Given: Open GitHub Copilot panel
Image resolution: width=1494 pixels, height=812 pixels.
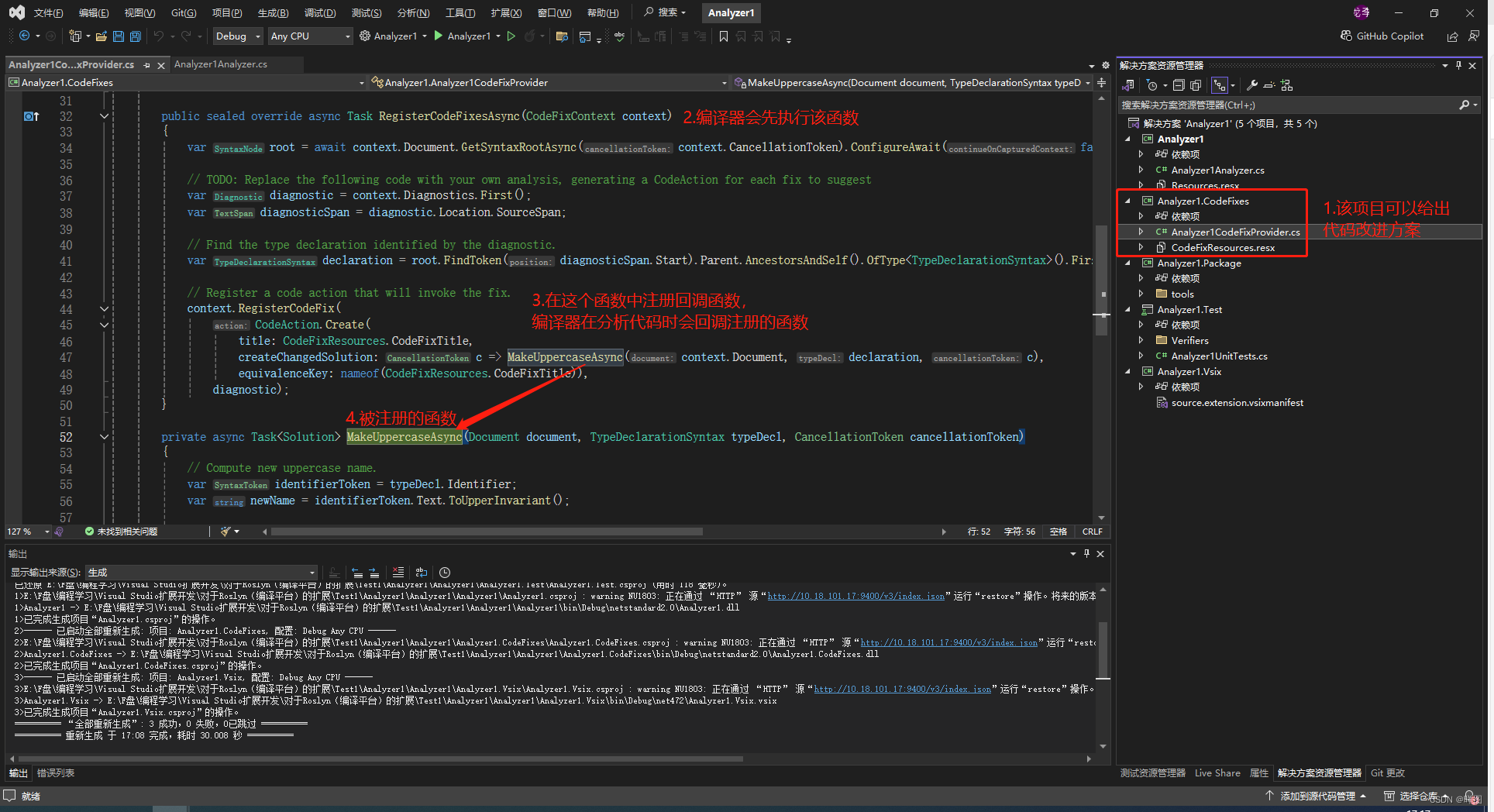Looking at the screenshot, I should point(1382,36).
